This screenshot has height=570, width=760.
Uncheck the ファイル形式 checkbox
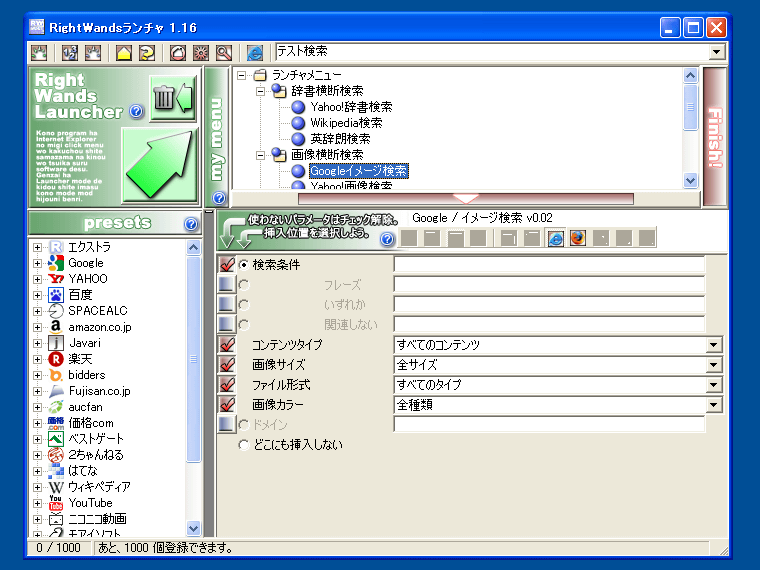226,385
